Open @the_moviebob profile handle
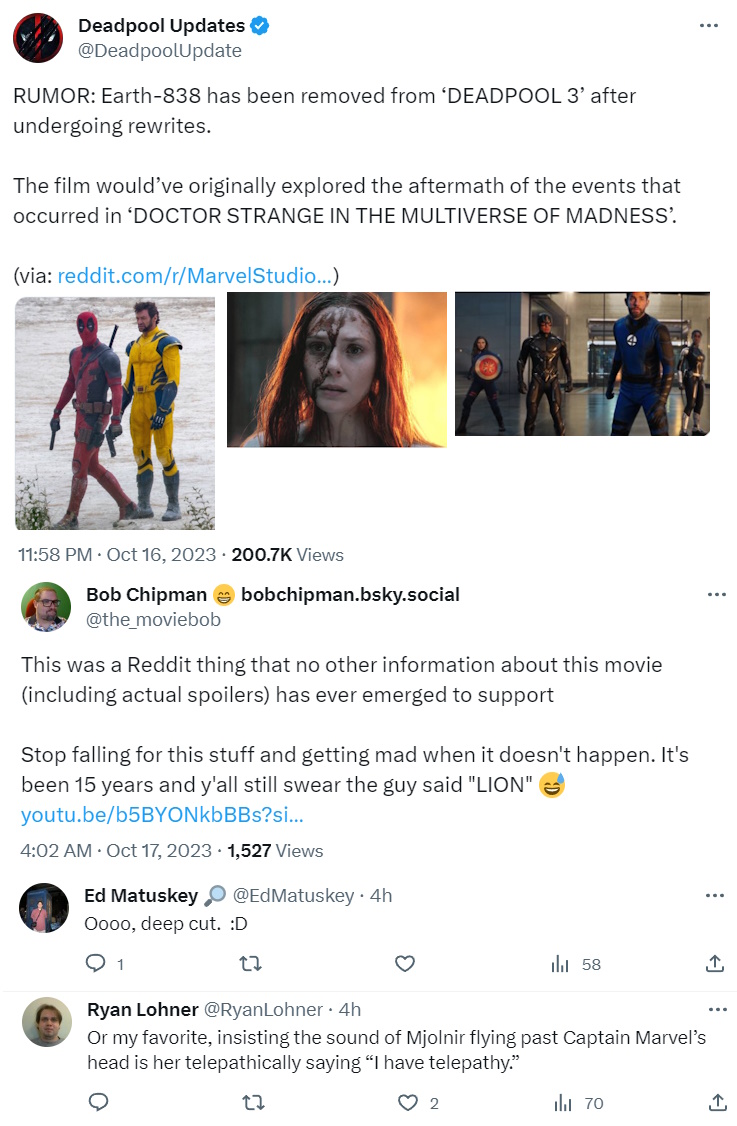The image size is (737, 1126). point(153,620)
